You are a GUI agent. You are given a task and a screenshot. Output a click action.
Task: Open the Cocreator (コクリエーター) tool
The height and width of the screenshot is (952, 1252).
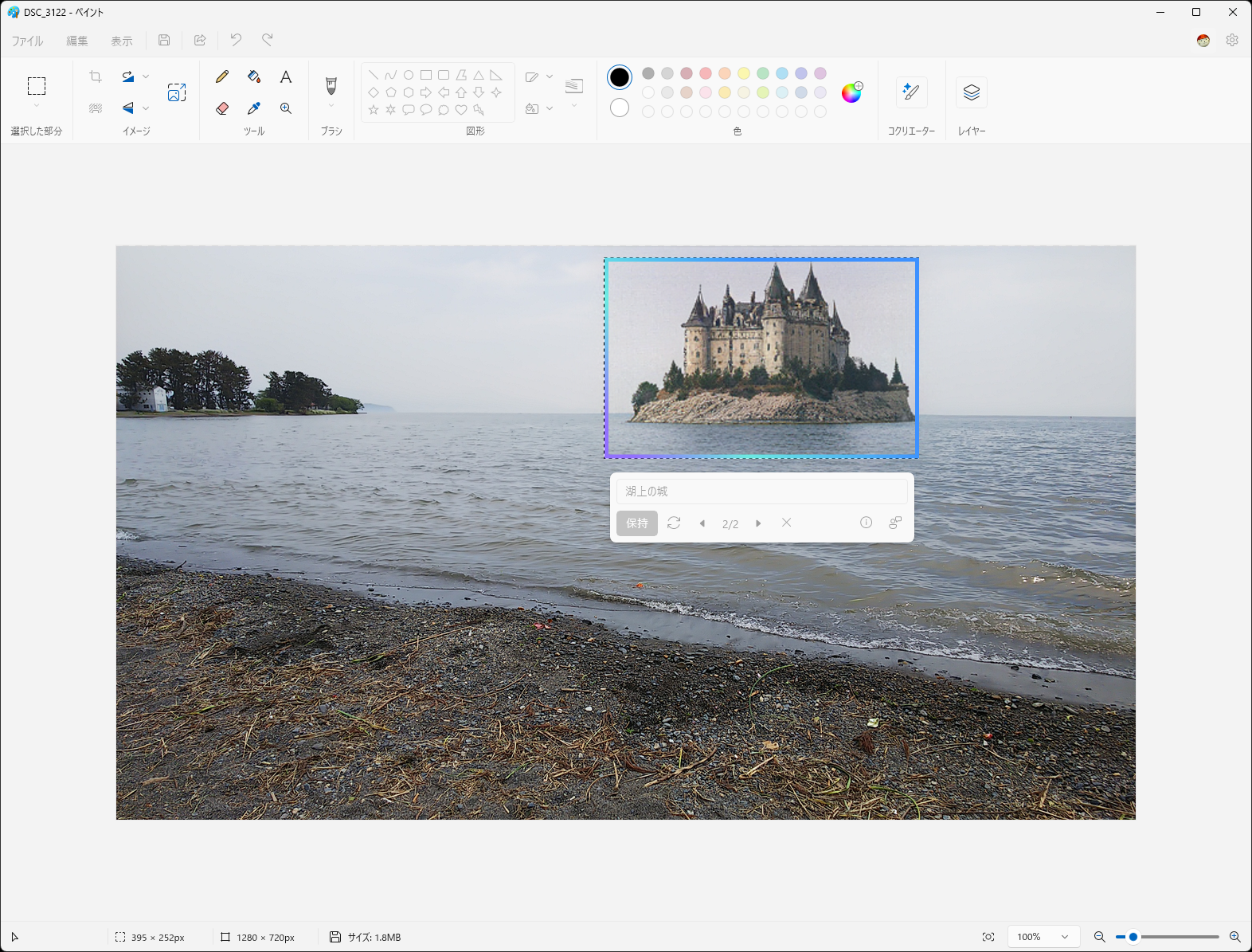[911, 92]
